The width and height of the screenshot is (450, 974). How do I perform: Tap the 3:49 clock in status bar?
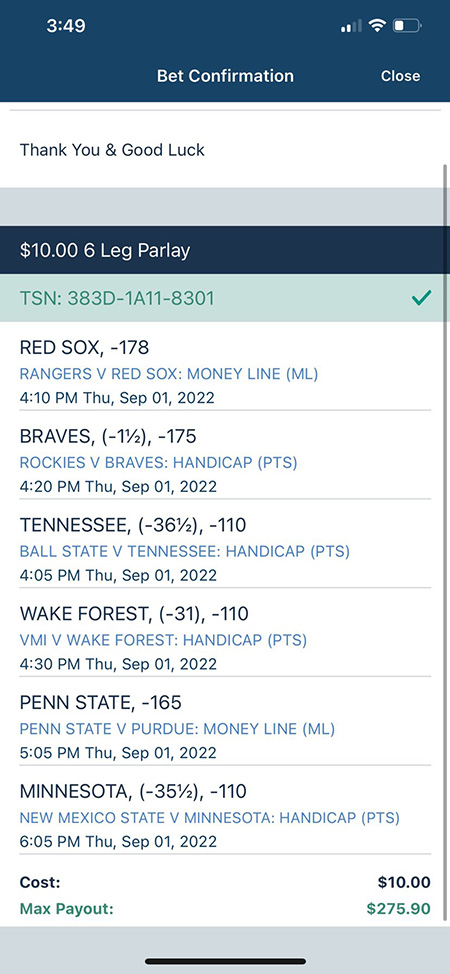pos(66,26)
